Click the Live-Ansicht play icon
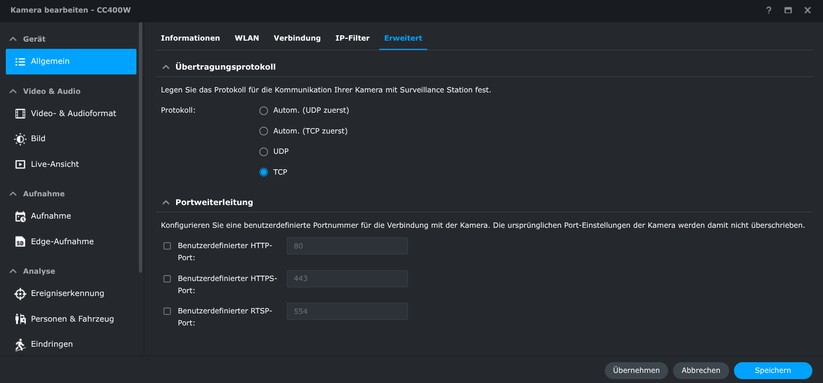The height and width of the screenshot is (383, 823). 20,164
